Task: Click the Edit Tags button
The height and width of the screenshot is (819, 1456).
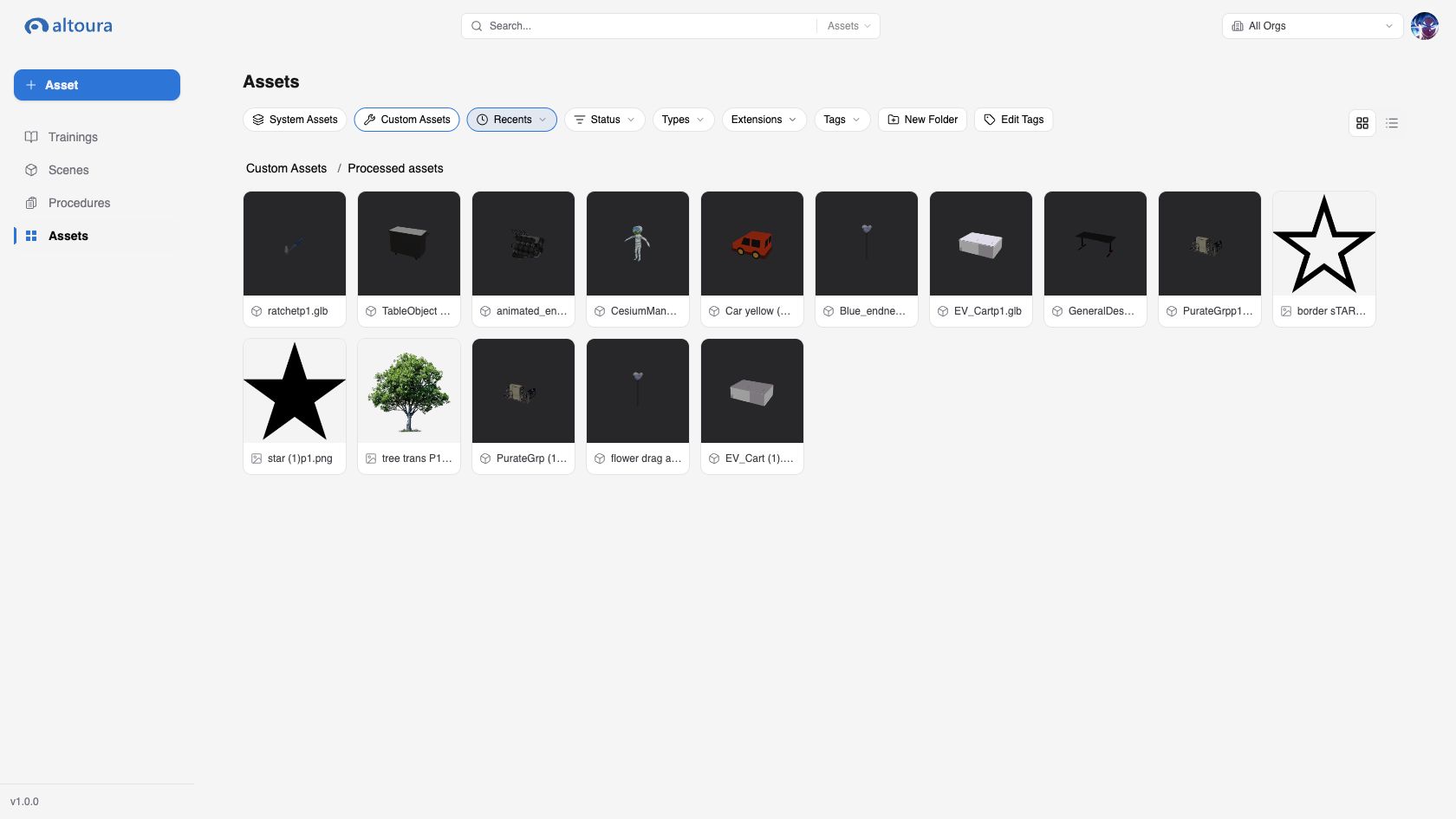Action: coord(1013,120)
